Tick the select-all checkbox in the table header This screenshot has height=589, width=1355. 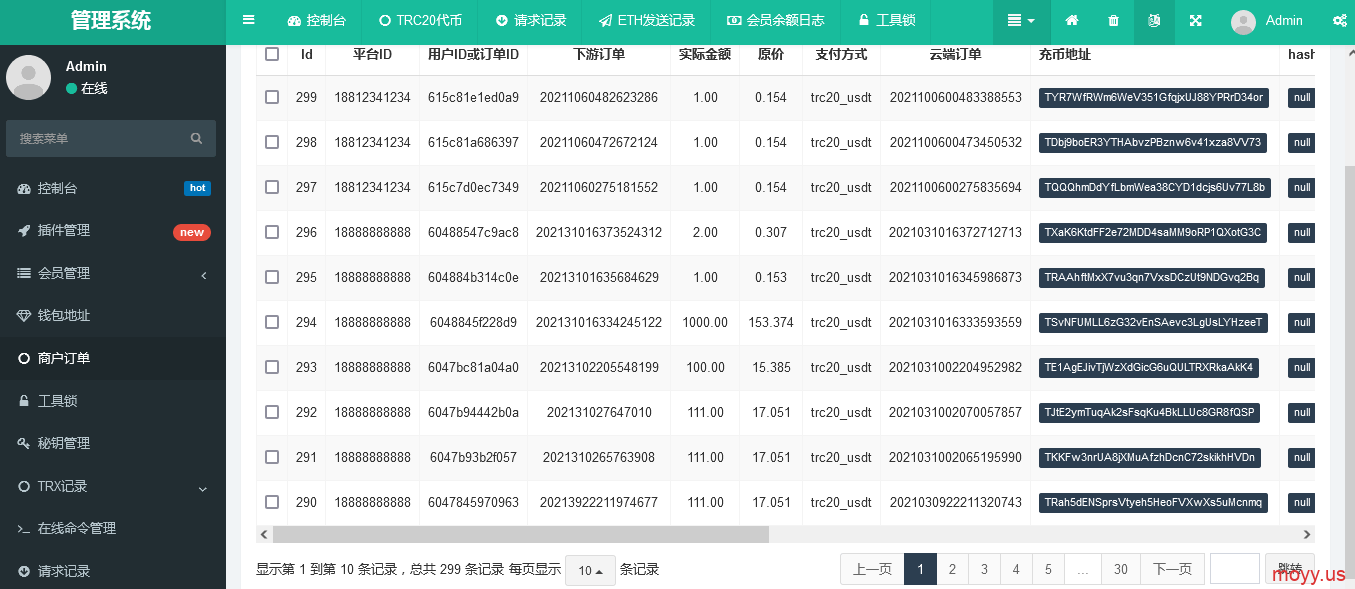tap(272, 54)
